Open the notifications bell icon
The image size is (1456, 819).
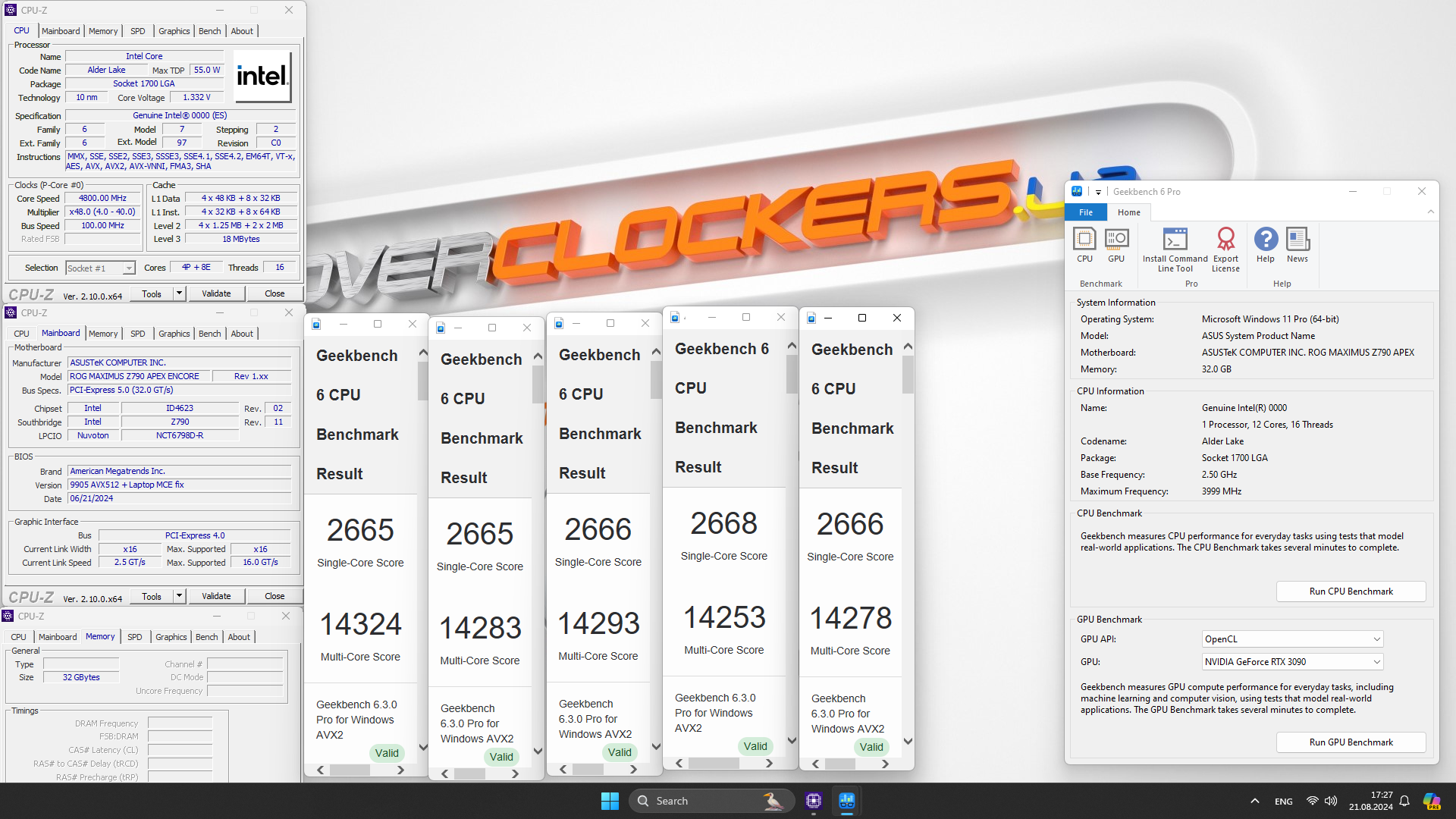point(1404,801)
